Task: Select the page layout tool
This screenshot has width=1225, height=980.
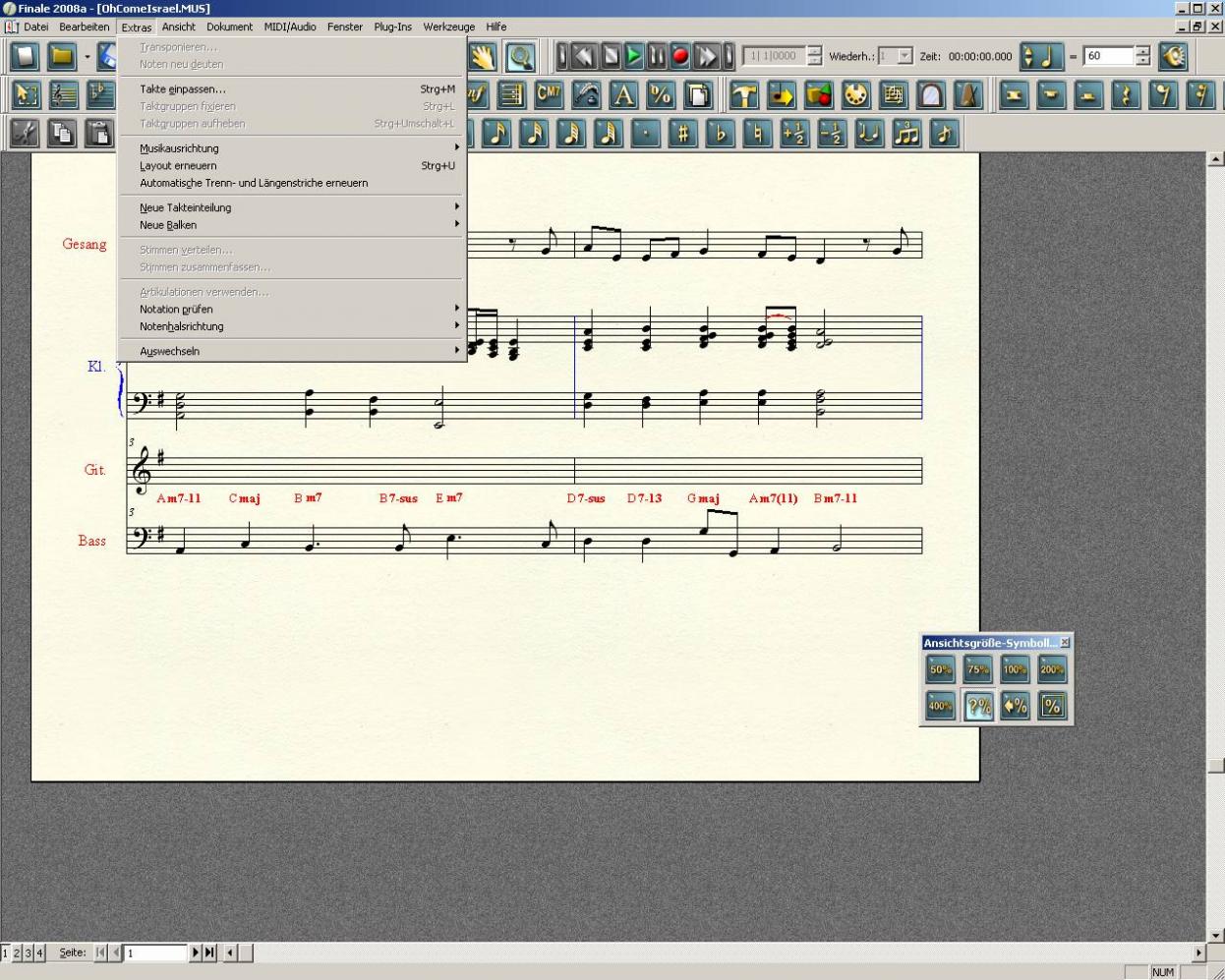Action: (x=698, y=94)
